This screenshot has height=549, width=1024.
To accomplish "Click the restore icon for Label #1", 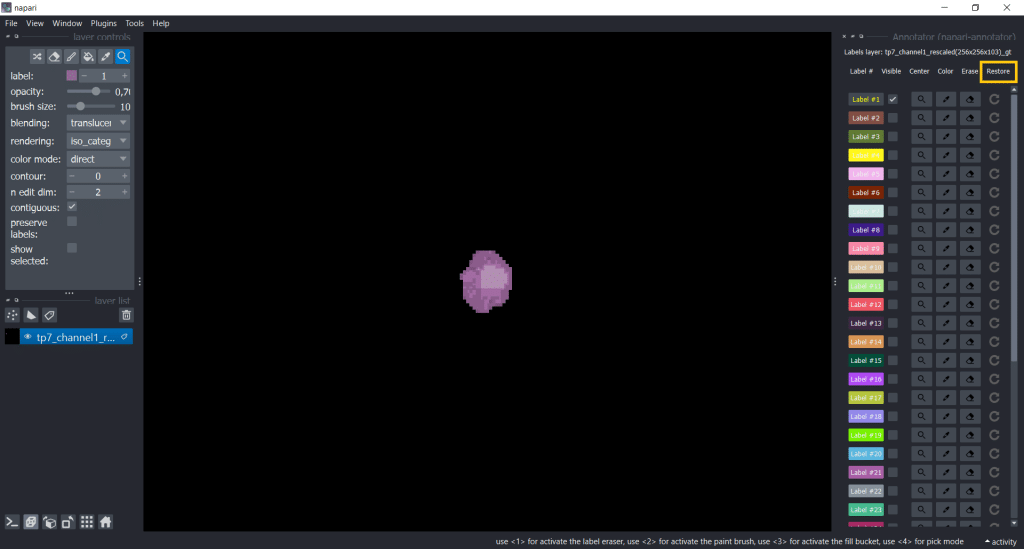I will (x=994, y=99).
